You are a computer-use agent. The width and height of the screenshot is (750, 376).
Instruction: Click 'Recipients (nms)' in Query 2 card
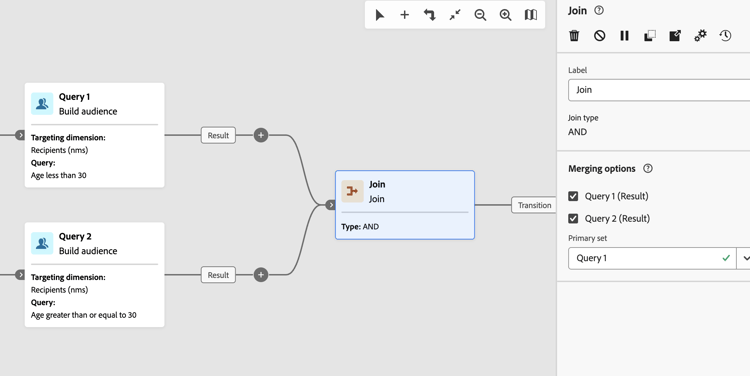pos(60,290)
